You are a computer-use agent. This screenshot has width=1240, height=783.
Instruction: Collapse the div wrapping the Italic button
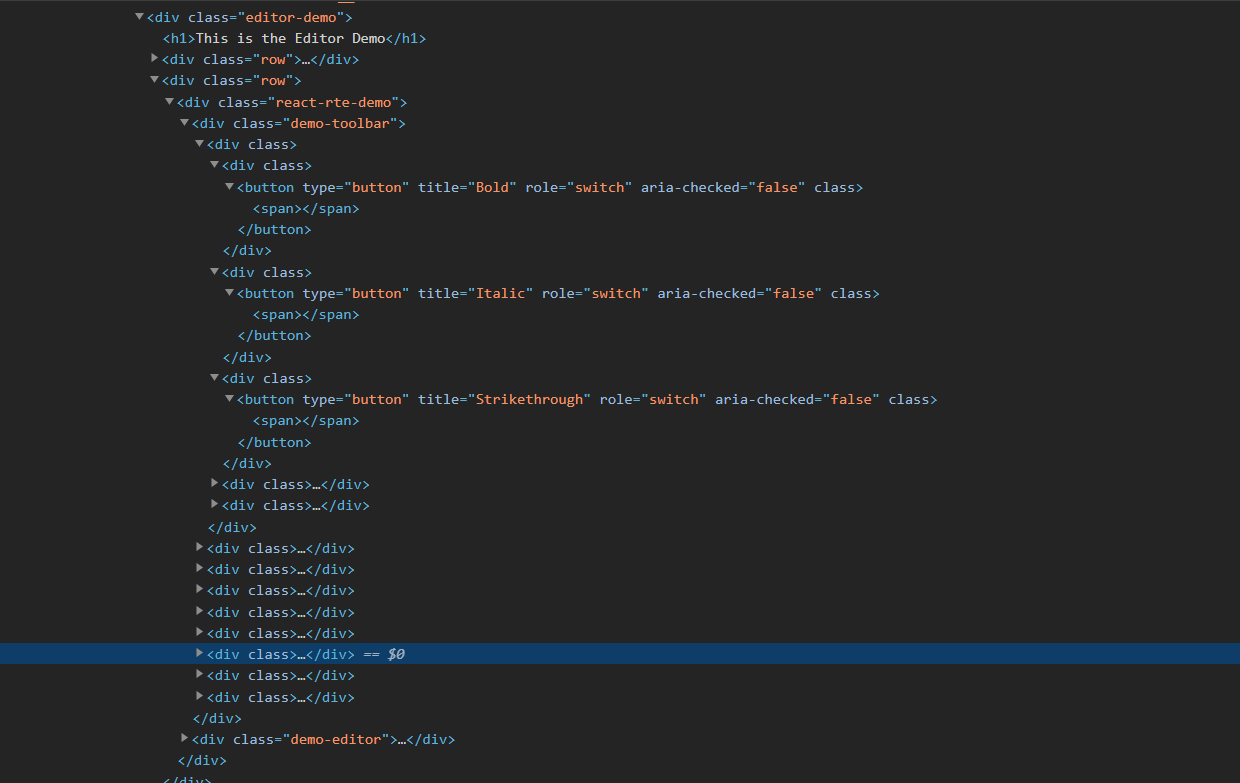click(x=215, y=272)
